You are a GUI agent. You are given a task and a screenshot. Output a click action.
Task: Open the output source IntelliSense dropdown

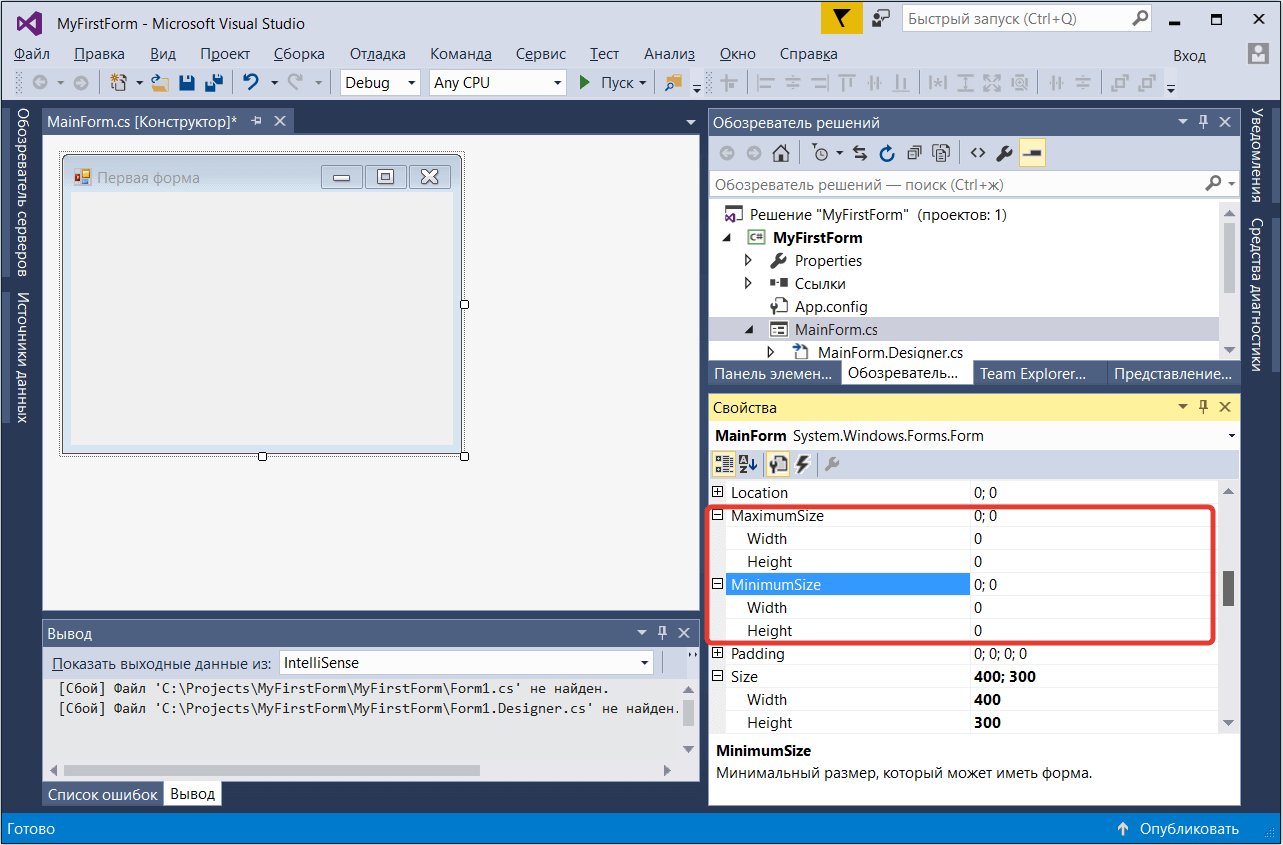coord(645,662)
